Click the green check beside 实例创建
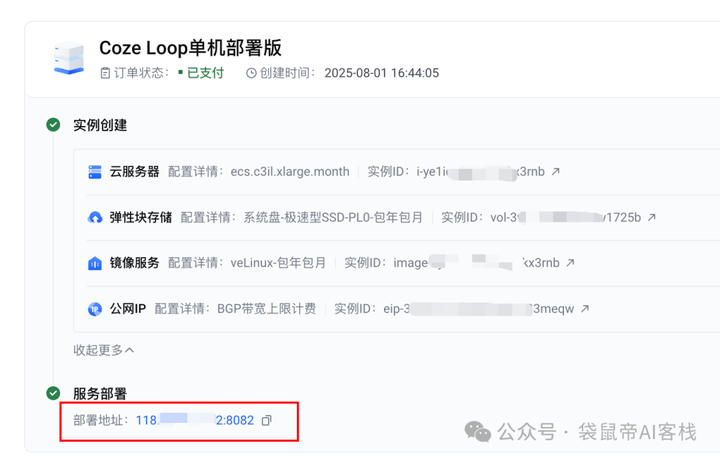Image resolution: width=720 pixels, height=461 pixels. (53, 124)
